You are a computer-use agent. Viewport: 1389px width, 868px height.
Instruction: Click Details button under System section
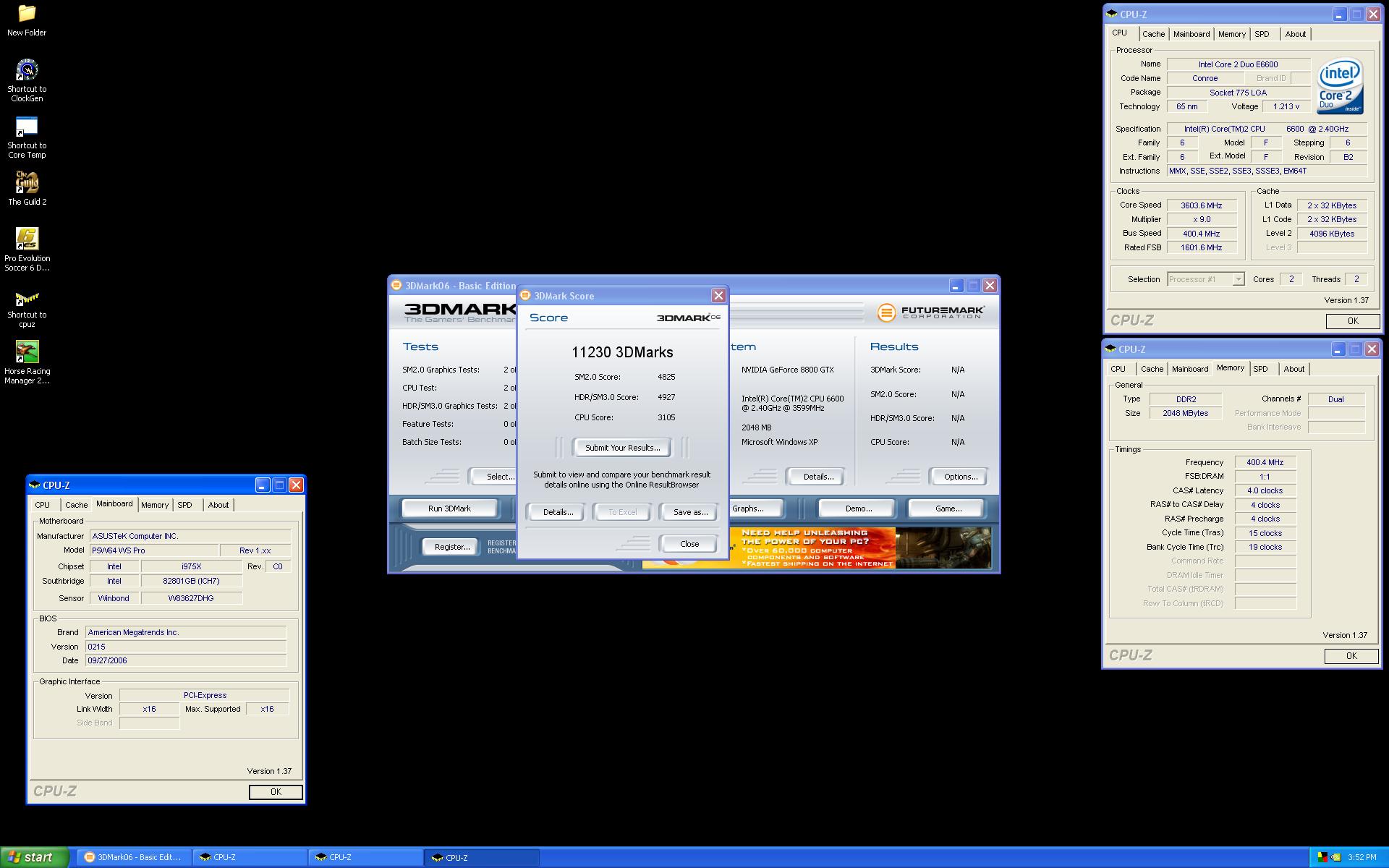(817, 477)
